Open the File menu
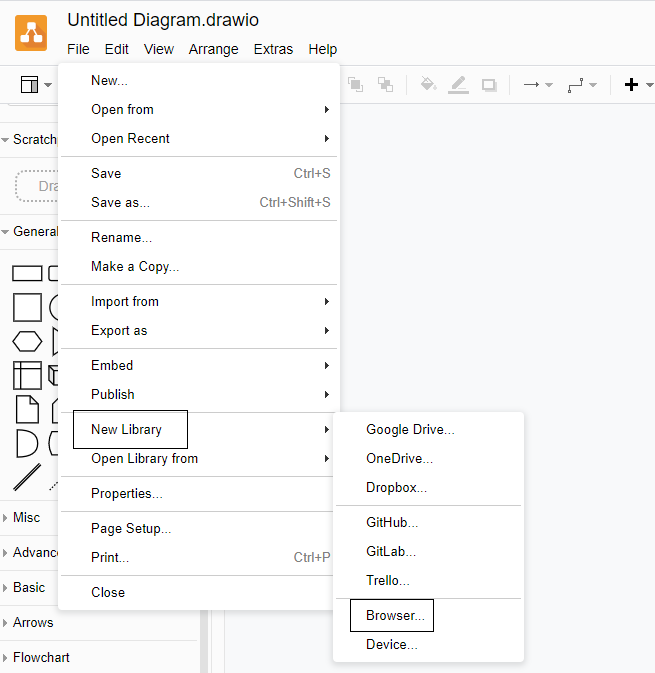 (78, 49)
